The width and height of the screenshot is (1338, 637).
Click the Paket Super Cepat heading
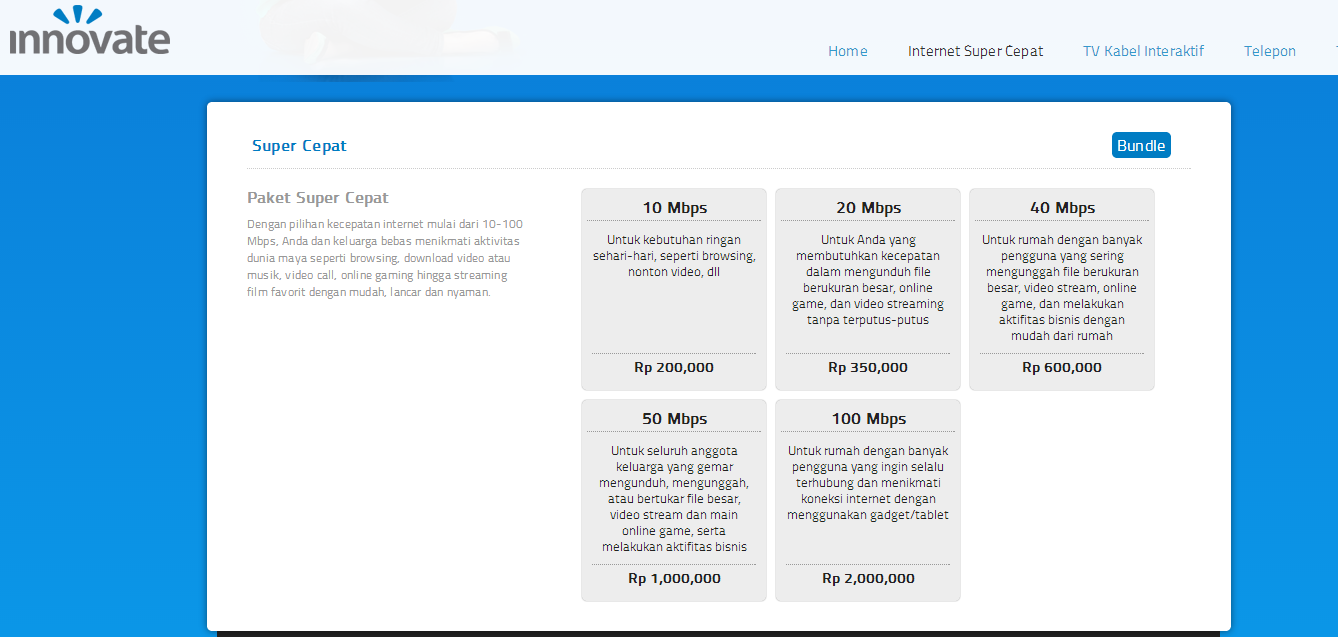point(318,198)
